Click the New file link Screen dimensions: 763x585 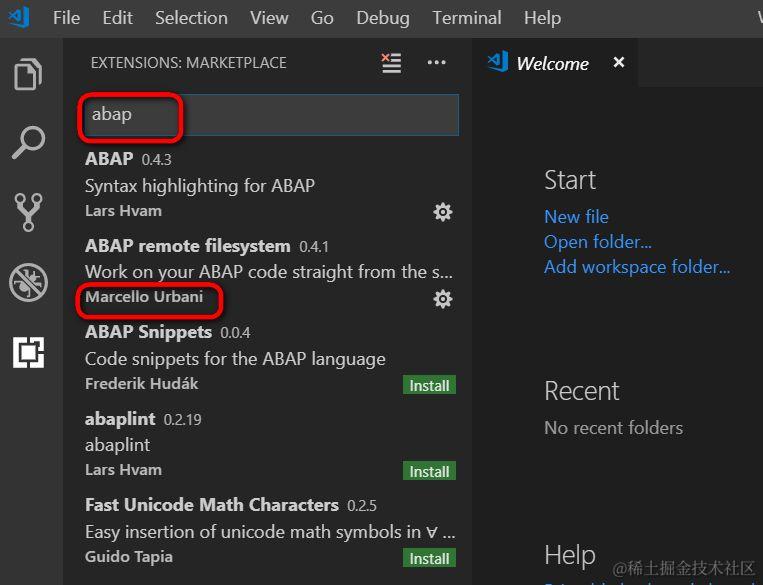(576, 217)
